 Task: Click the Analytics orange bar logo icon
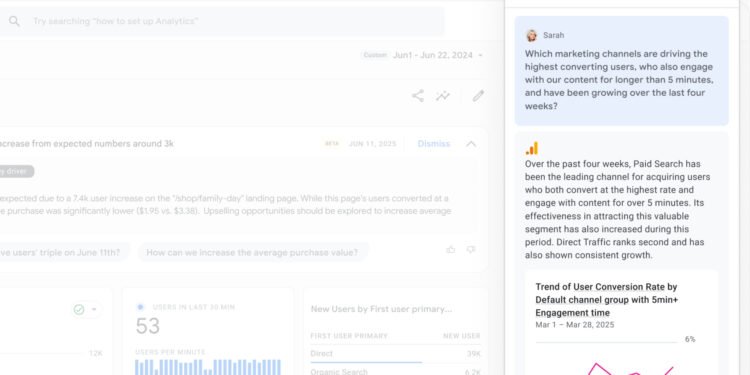531,148
